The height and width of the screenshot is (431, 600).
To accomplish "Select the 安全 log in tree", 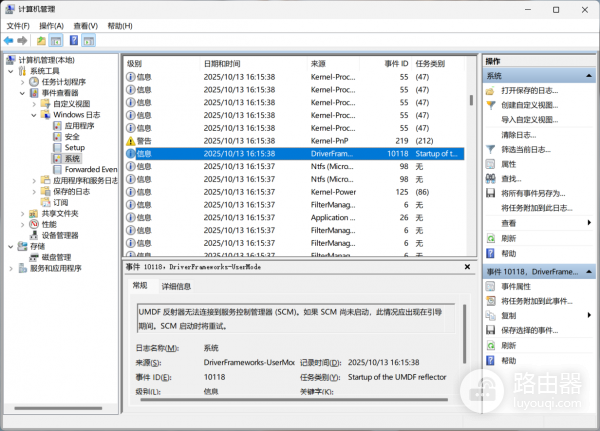I will [x=72, y=137].
